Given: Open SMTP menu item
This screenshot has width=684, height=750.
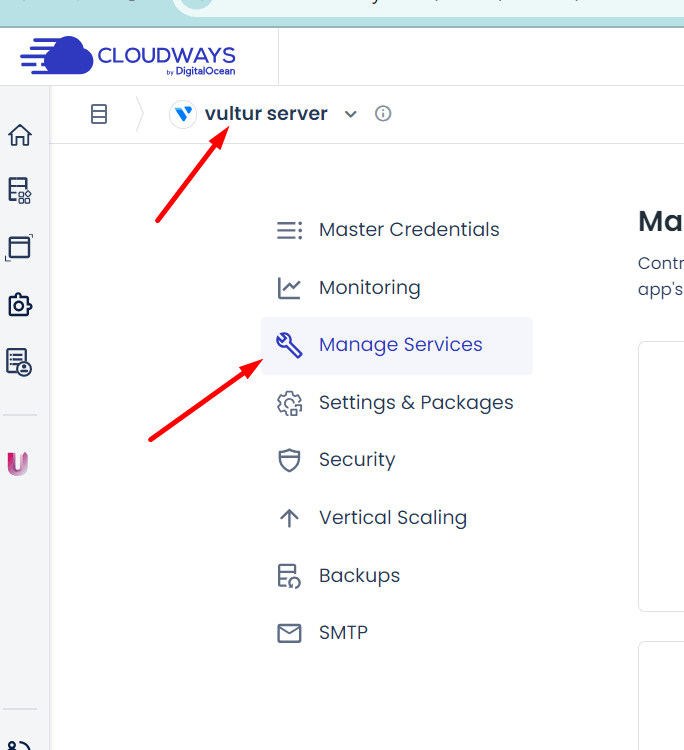Looking at the screenshot, I should (x=397, y=633).
